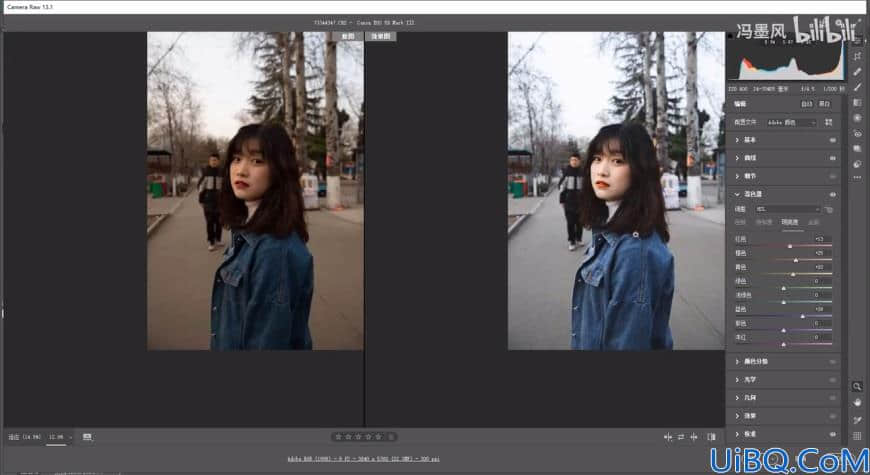Viewport: 870px width, 475px height.
Task: Click the fit-in-view zoom button
Action: point(24,437)
